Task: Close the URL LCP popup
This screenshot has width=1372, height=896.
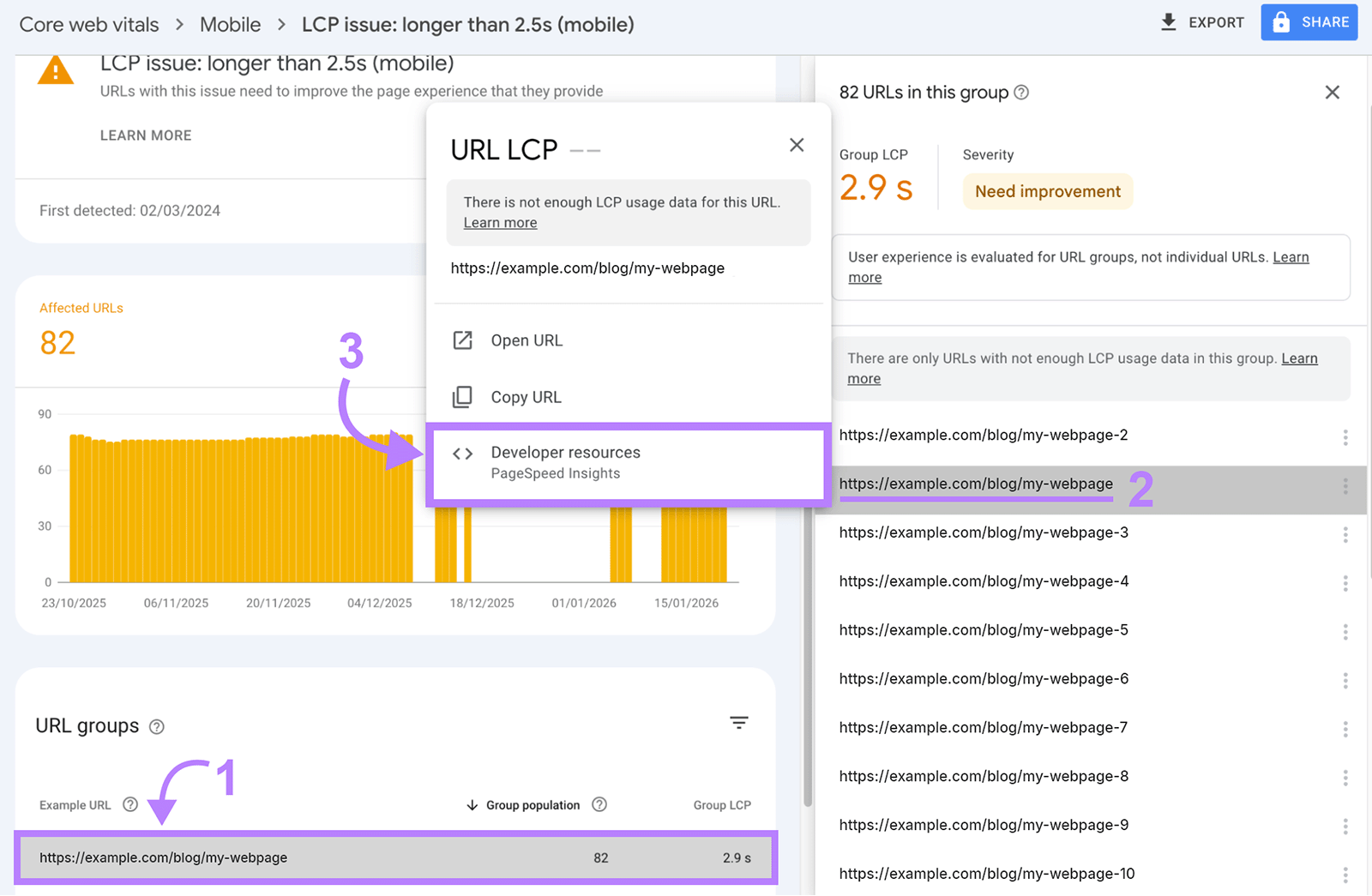Action: point(797,145)
